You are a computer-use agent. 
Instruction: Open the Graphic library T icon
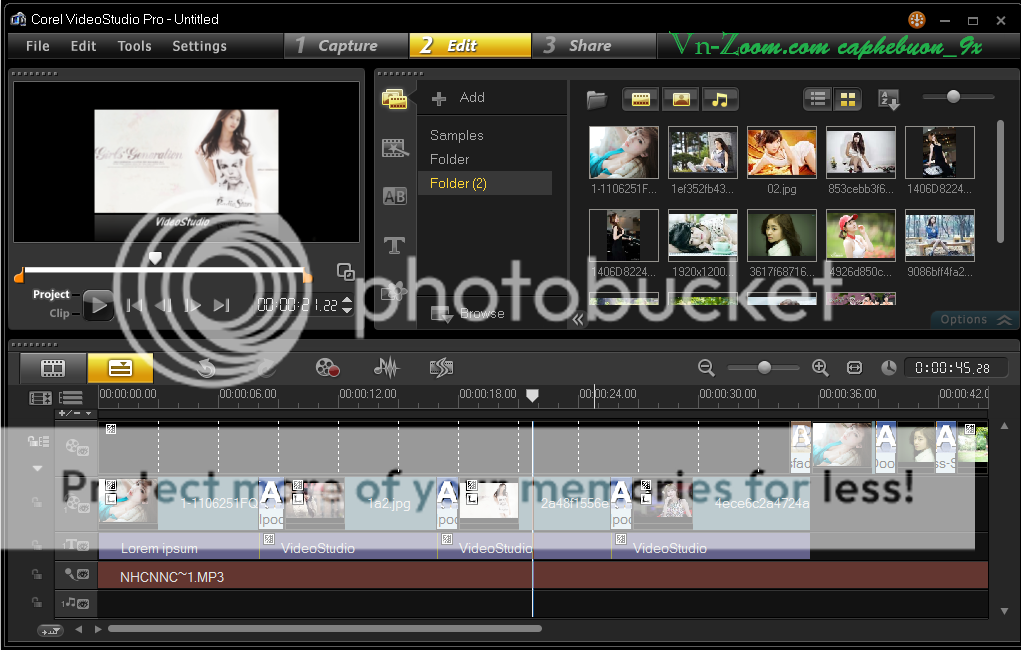pyautogui.click(x=395, y=246)
